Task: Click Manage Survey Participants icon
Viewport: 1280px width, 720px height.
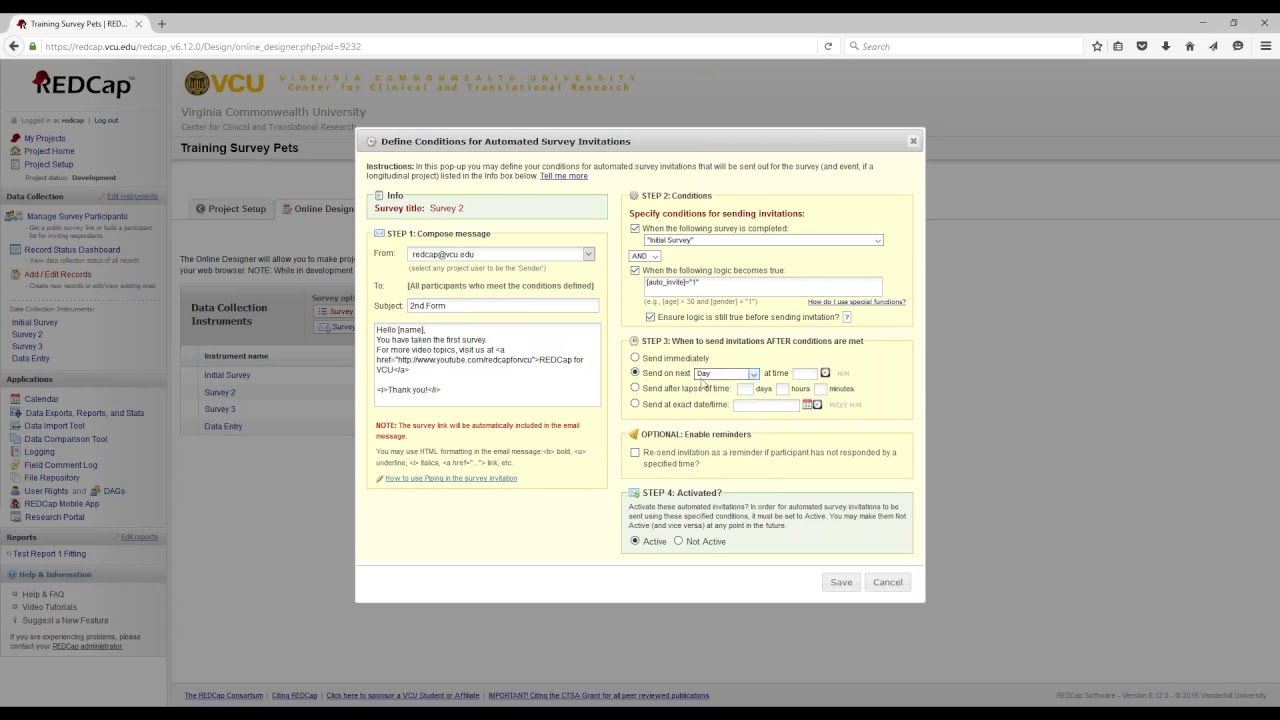Action: 14,216
